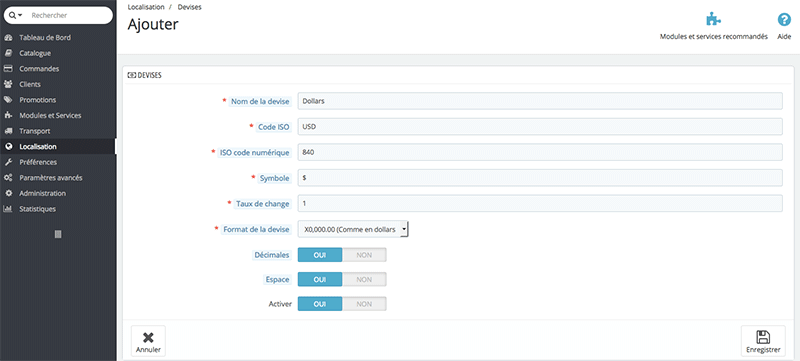Click the Espace label
The height and width of the screenshot is (361, 800).
(x=277, y=279)
